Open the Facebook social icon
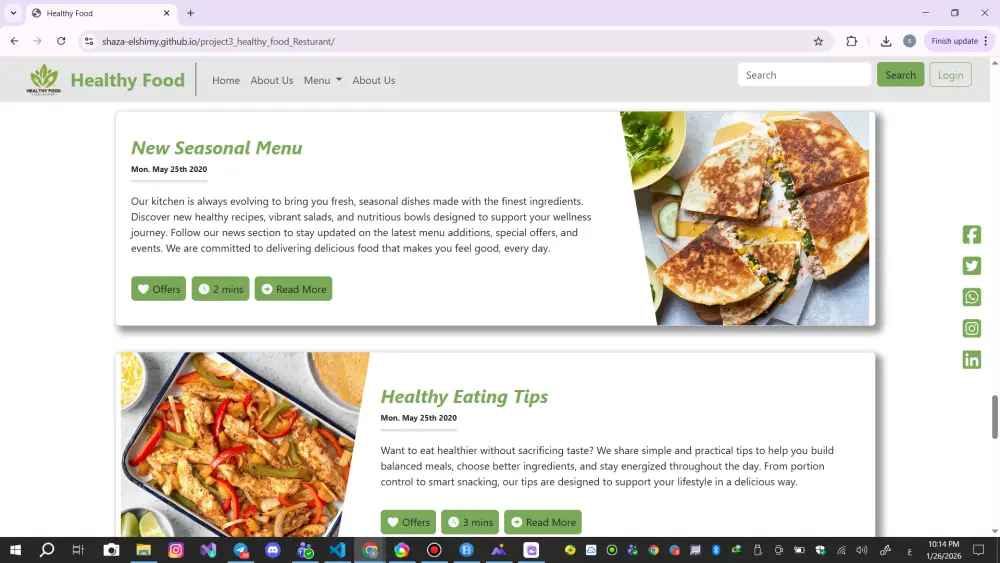 point(971,235)
